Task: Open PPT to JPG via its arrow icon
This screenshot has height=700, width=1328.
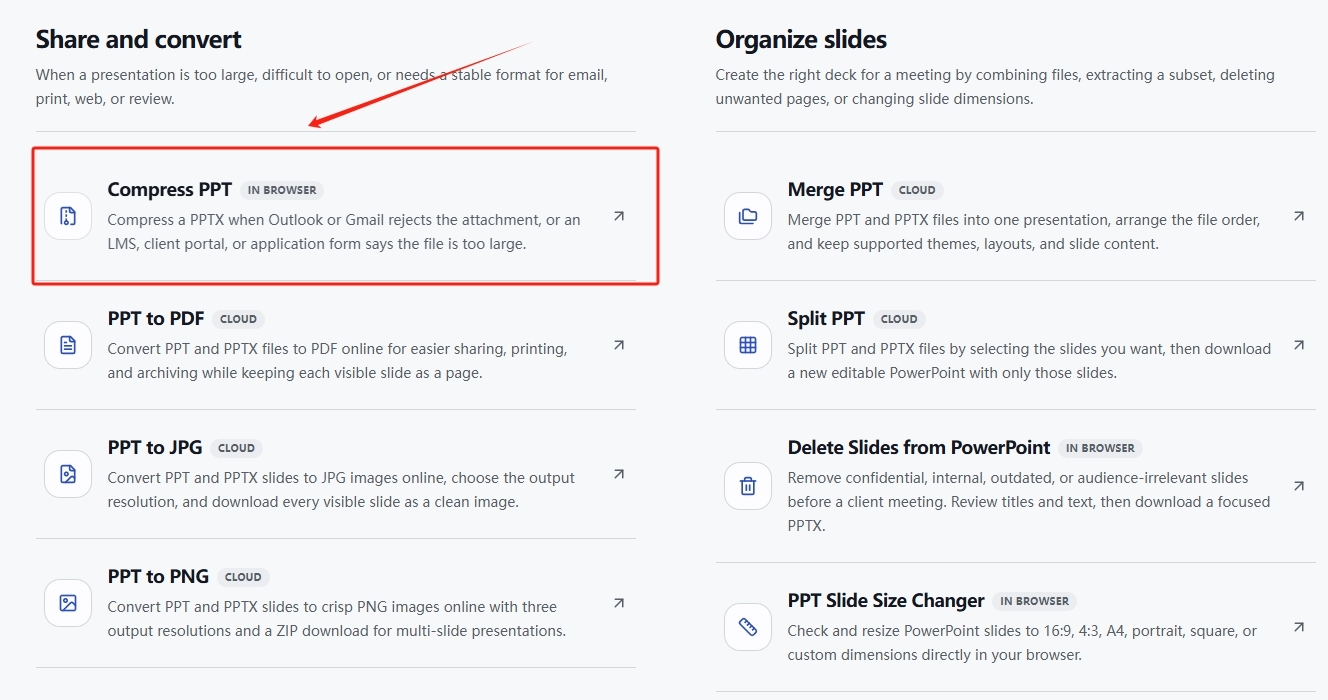Action: pos(619,474)
